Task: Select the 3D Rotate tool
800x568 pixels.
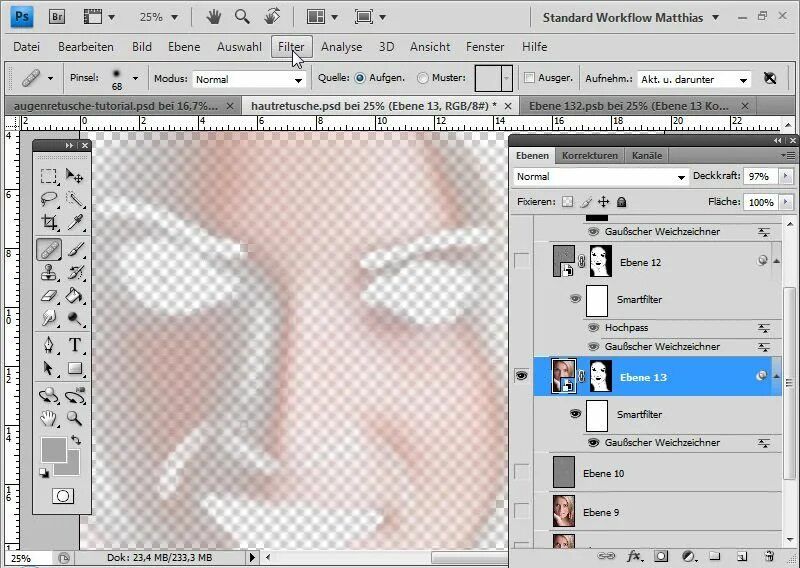Action: (48, 396)
